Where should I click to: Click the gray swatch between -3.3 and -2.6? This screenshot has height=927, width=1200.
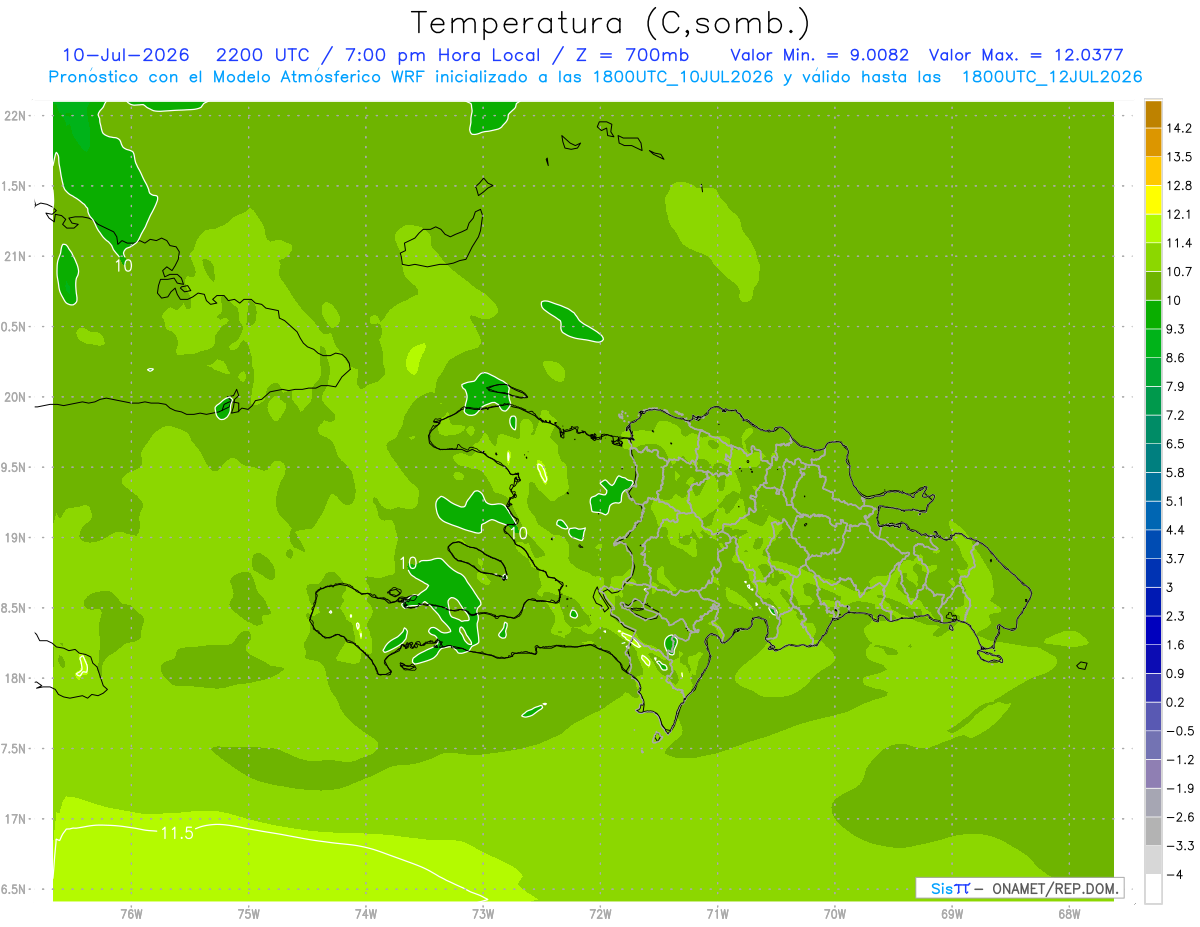1153,832
